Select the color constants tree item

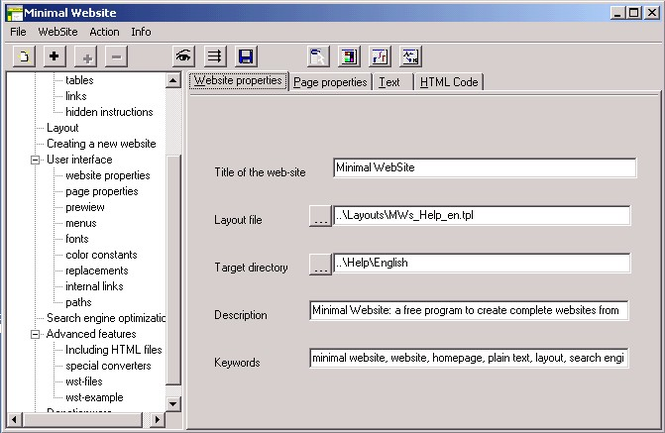pos(101,255)
